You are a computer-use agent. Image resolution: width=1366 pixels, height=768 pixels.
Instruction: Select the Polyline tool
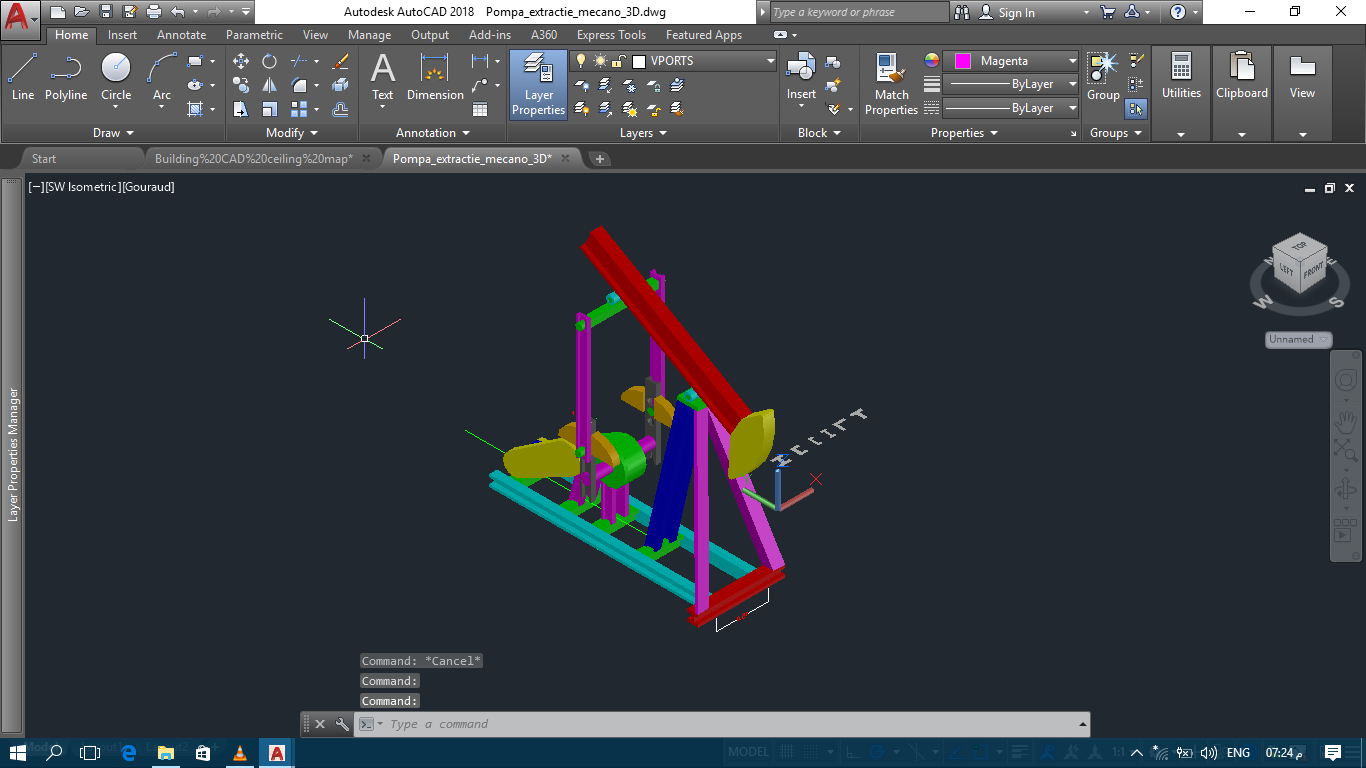pyautogui.click(x=66, y=77)
